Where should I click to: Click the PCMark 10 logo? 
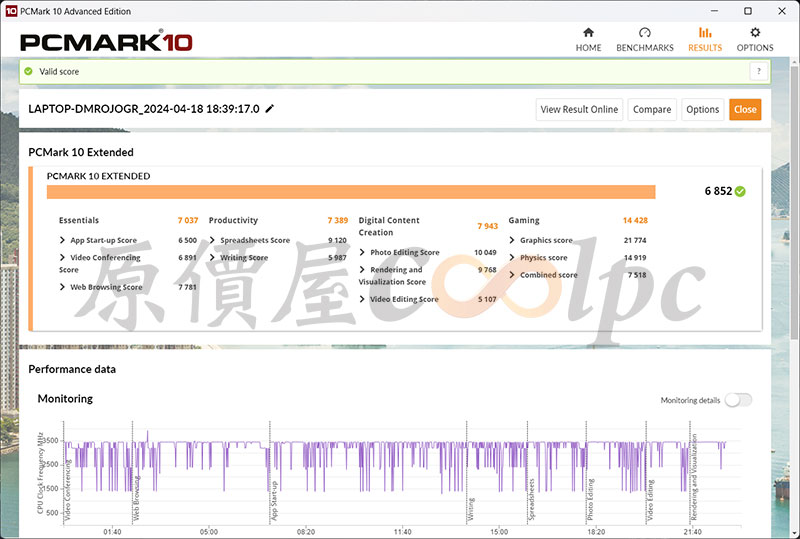pyautogui.click(x=106, y=42)
